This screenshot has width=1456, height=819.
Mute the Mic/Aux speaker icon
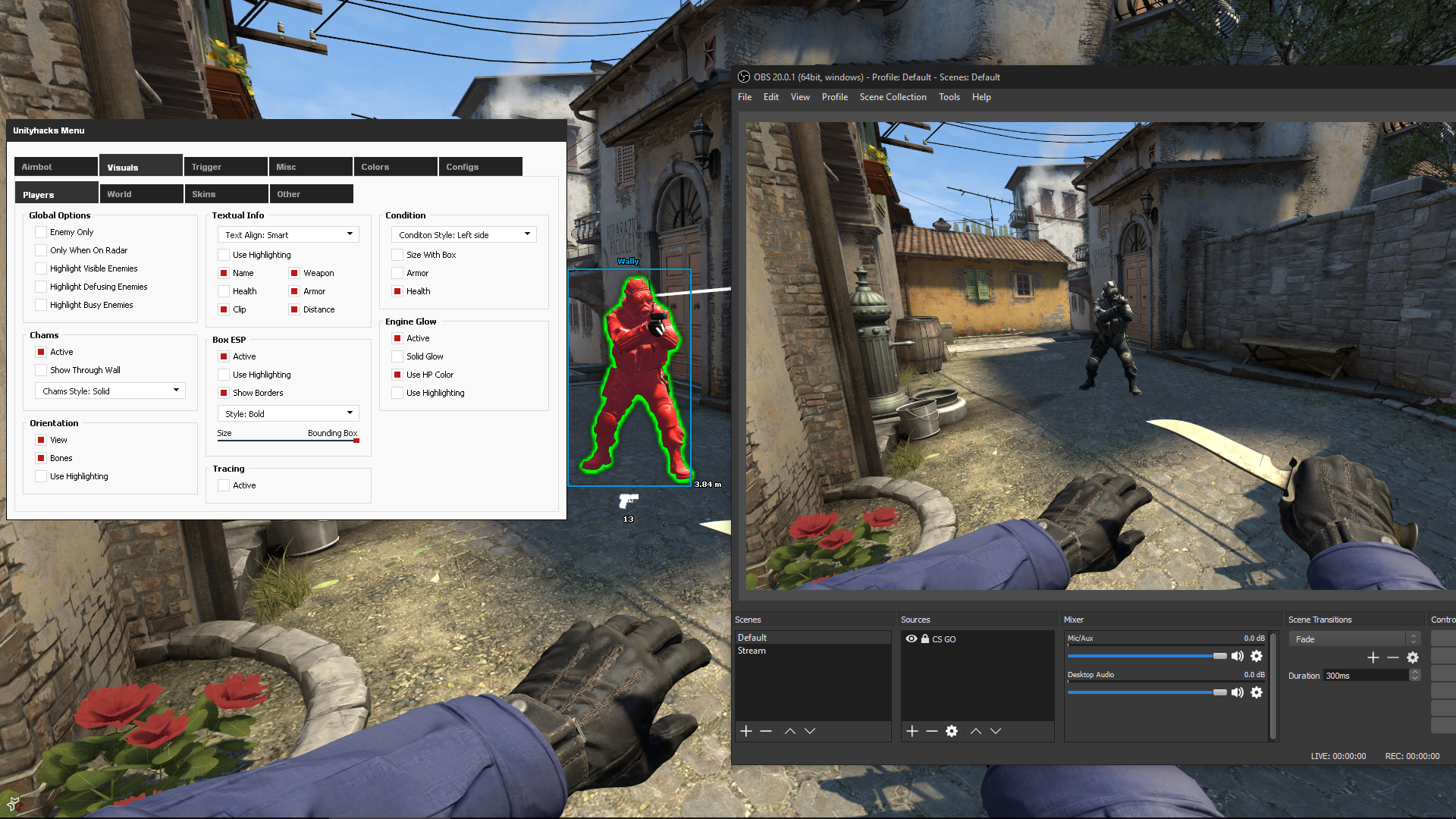[1238, 656]
